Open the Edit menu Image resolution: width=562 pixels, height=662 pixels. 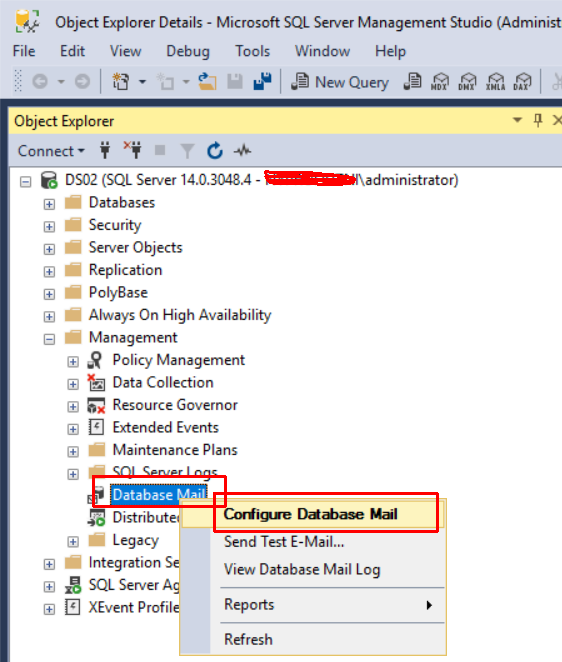[72, 51]
